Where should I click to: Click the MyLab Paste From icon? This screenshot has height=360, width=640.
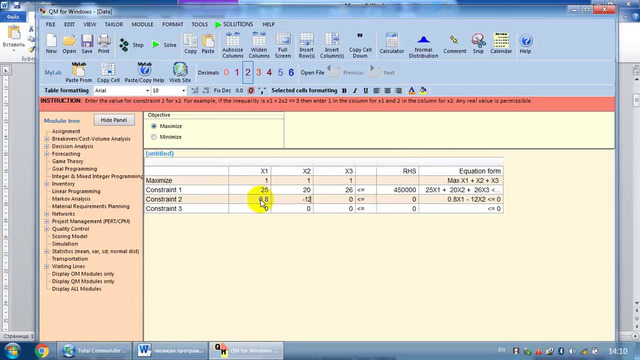78,73
